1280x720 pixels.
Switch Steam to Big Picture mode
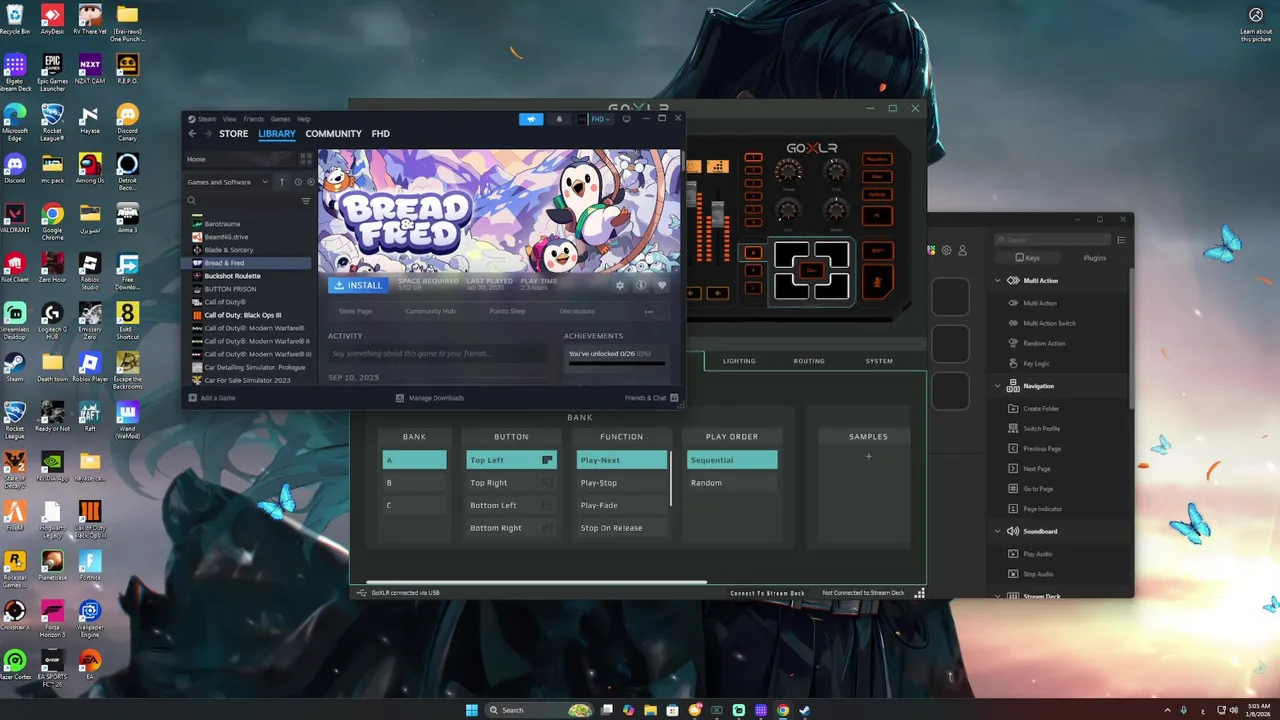click(x=626, y=119)
